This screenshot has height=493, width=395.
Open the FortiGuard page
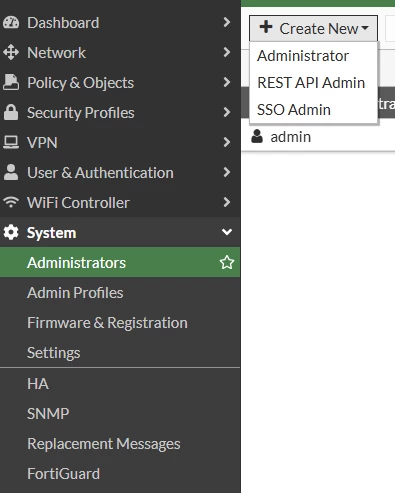[120, 474]
